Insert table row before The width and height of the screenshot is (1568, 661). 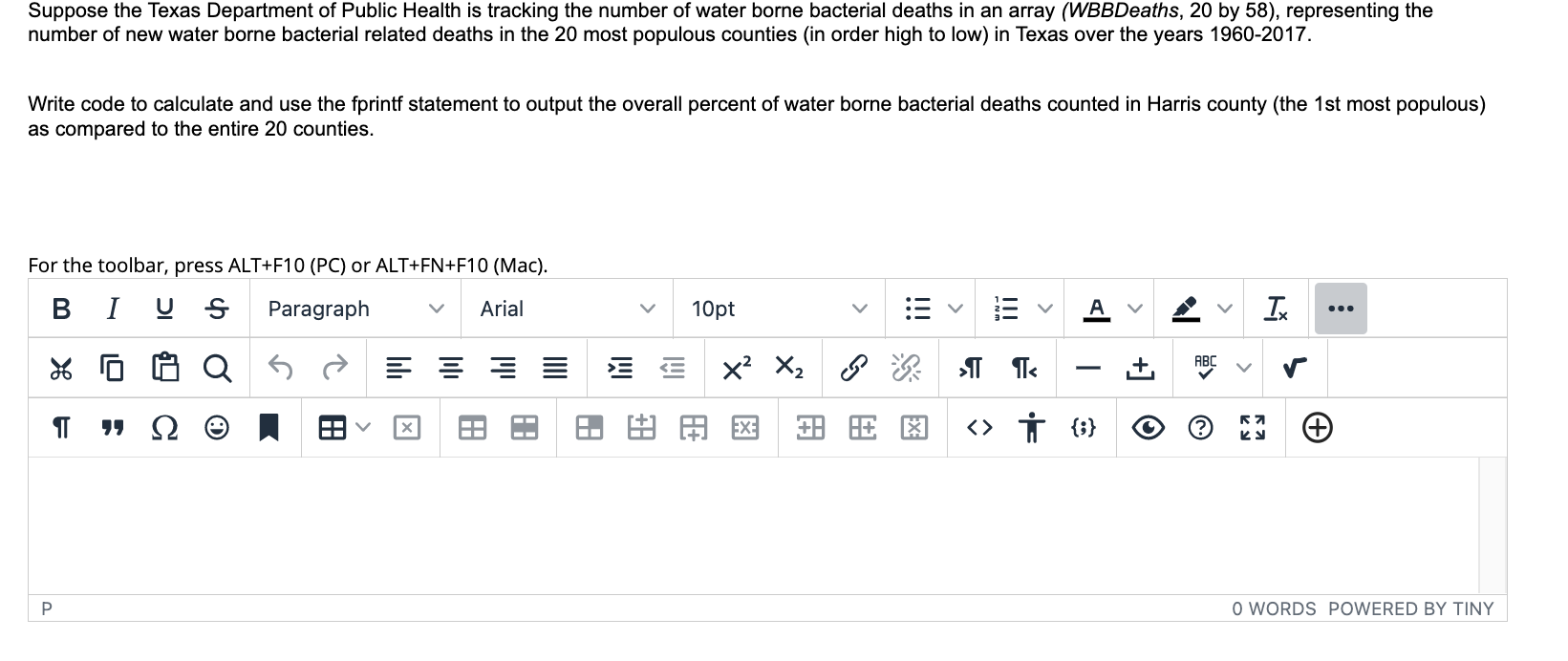641,428
